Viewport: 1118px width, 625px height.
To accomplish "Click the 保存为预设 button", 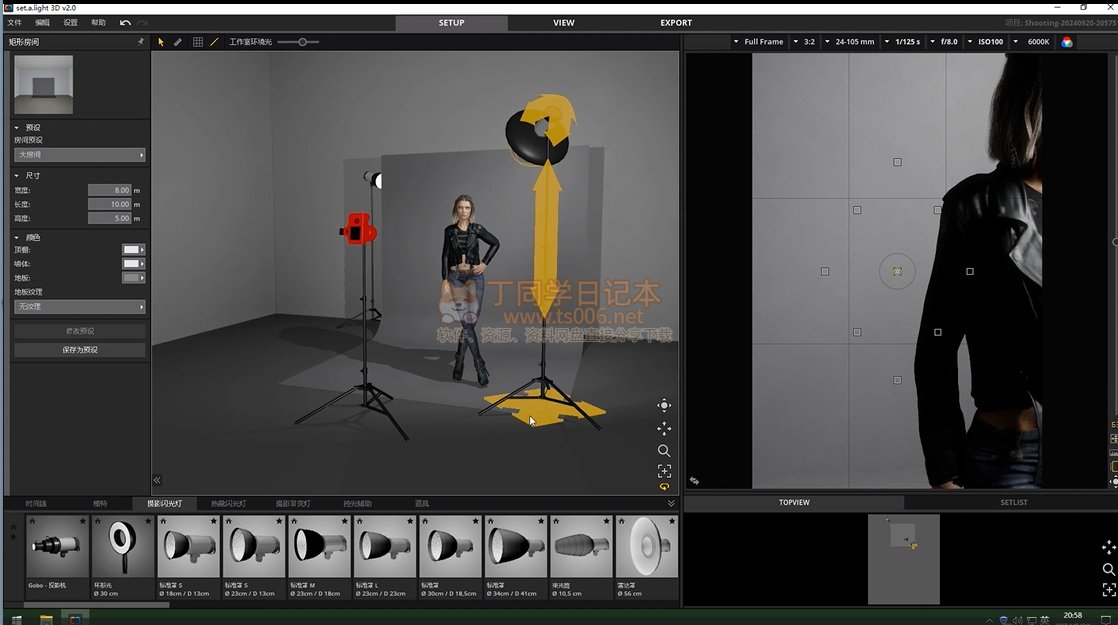I will [x=79, y=350].
